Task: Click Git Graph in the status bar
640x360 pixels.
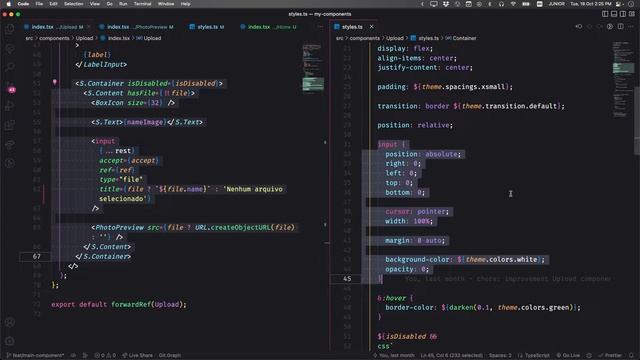Action: pos(170,355)
